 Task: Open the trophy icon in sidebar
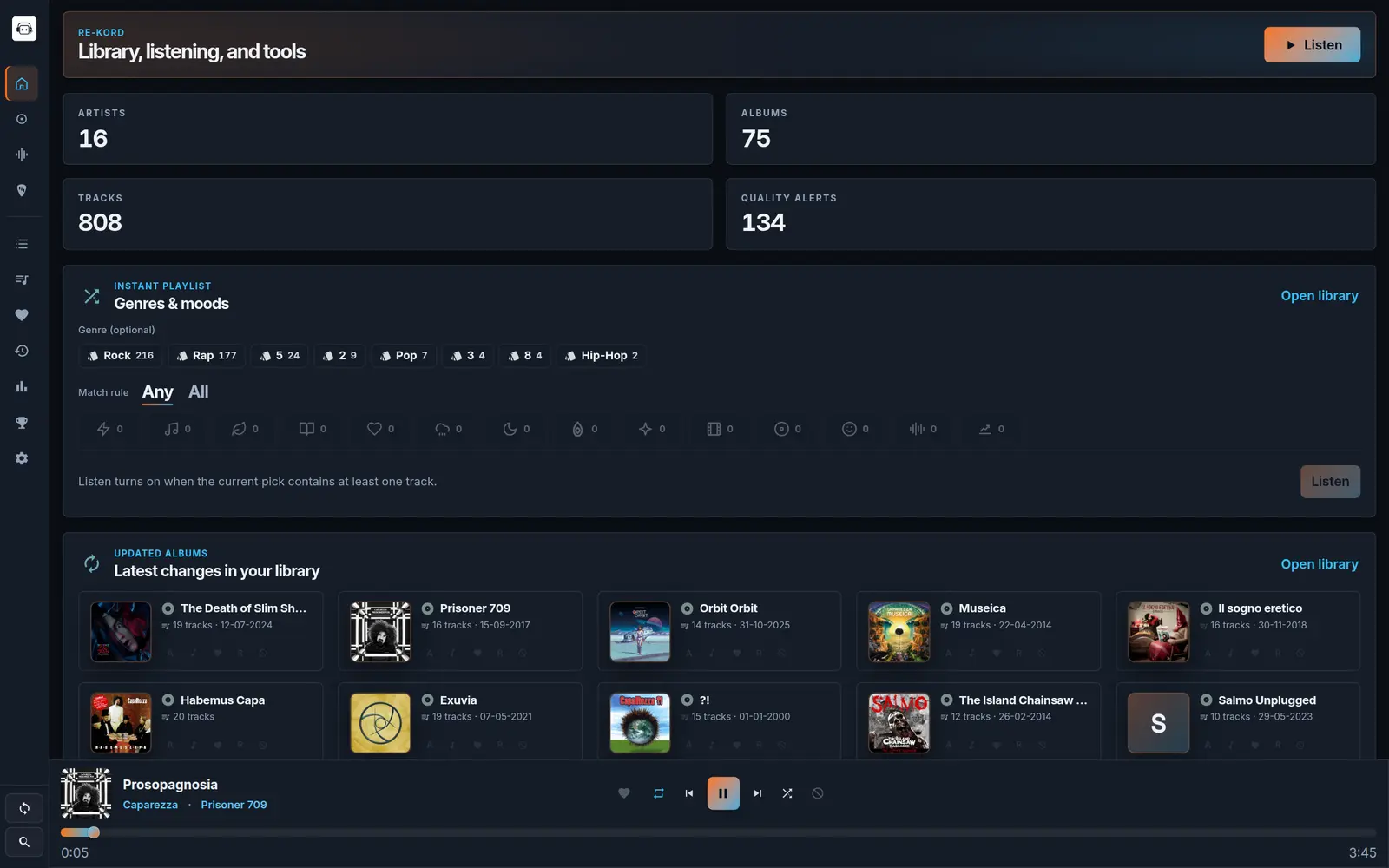[x=22, y=423]
